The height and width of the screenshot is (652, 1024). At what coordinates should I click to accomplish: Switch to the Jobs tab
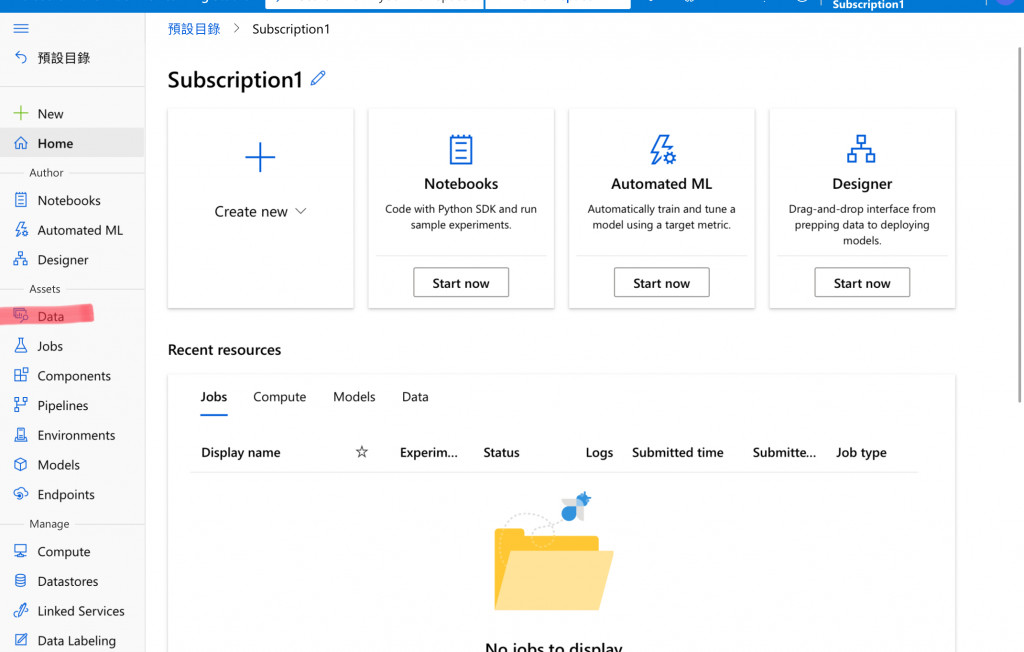click(x=214, y=397)
